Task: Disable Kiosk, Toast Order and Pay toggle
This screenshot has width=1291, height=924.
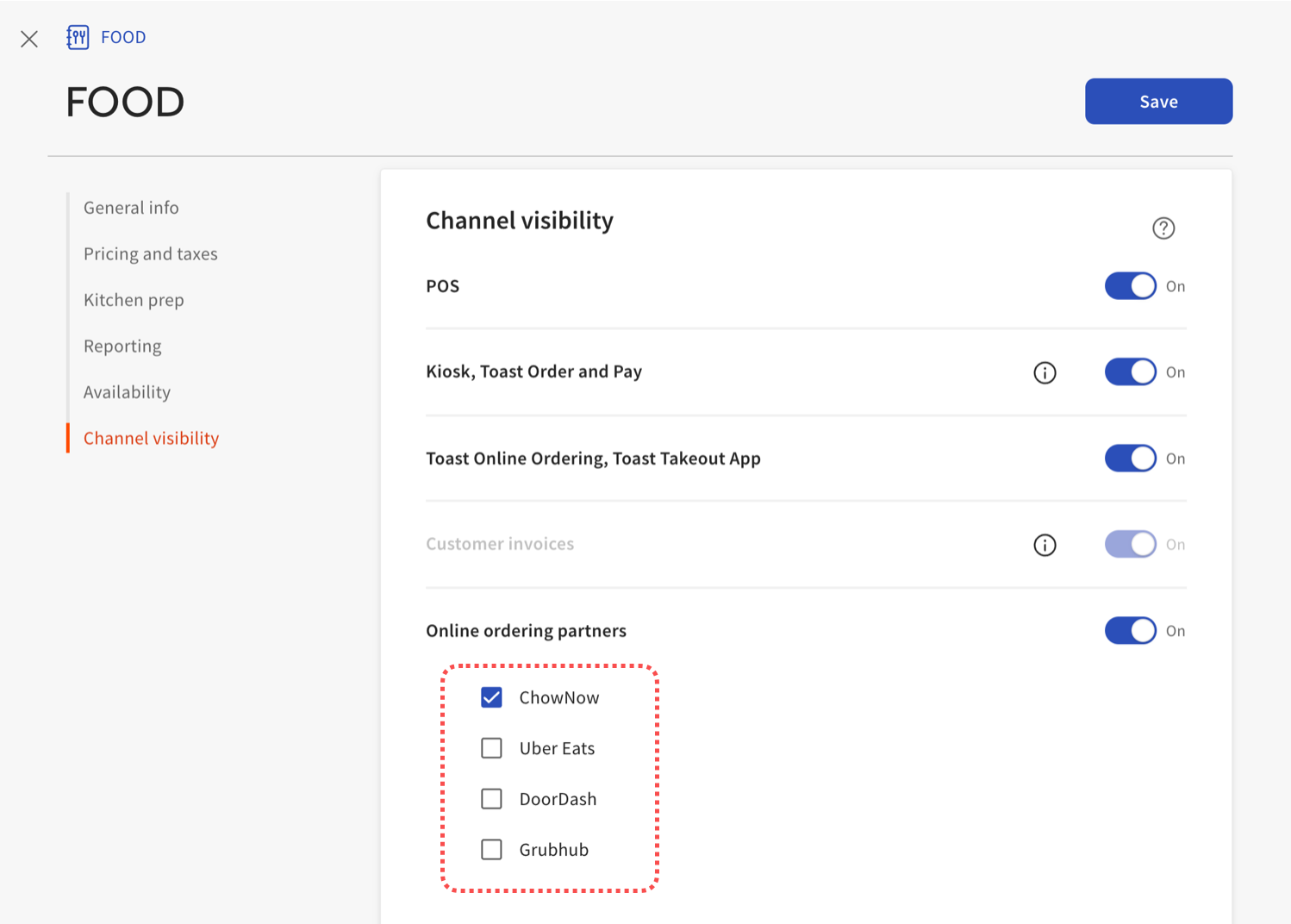Action: pyautogui.click(x=1130, y=372)
